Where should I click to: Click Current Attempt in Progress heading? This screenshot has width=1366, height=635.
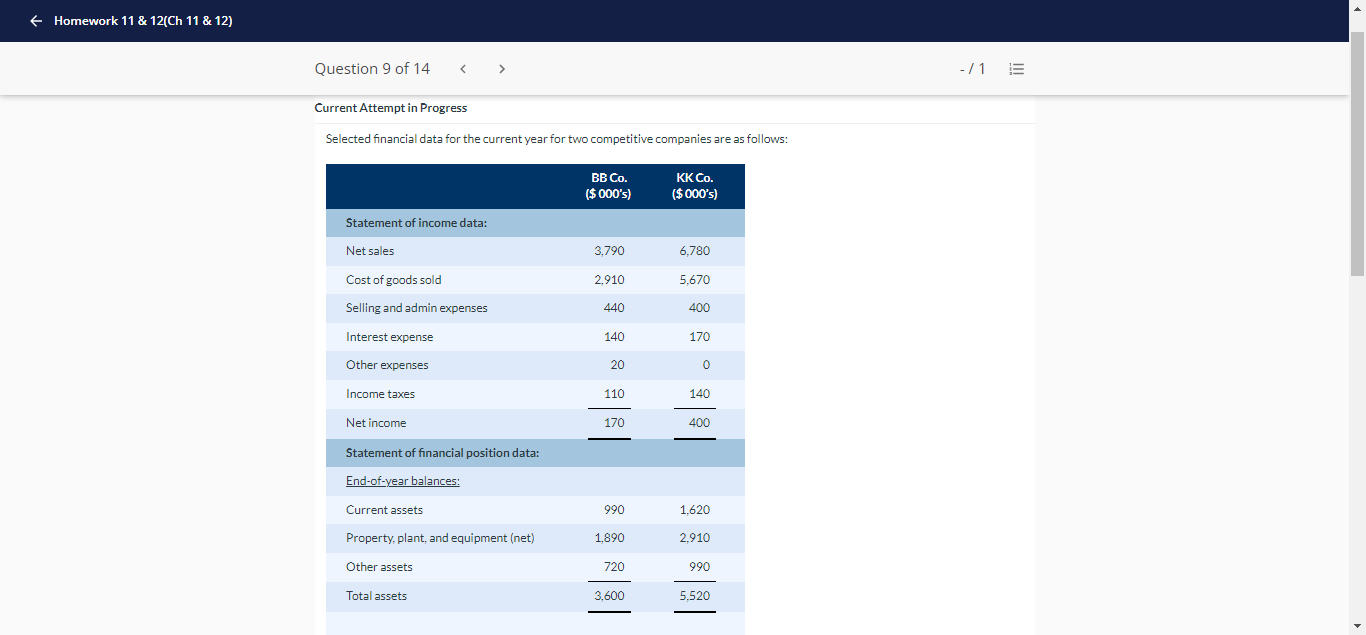[x=390, y=108]
